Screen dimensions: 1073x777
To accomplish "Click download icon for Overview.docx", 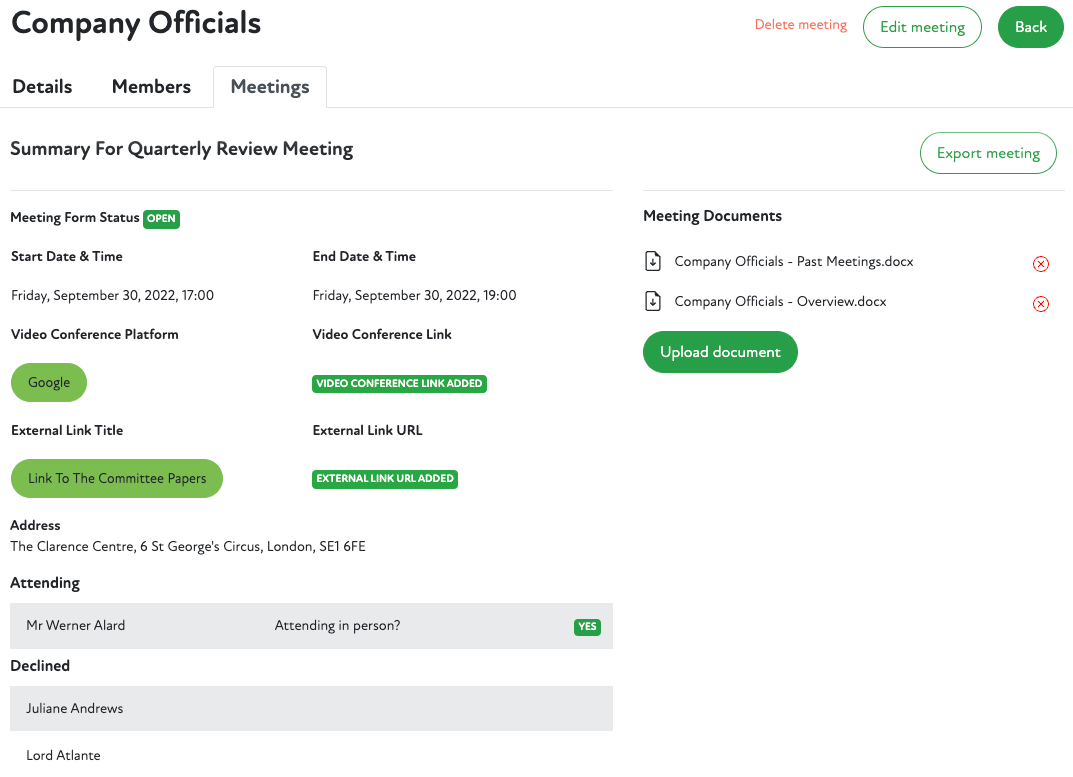I will [x=653, y=302].
